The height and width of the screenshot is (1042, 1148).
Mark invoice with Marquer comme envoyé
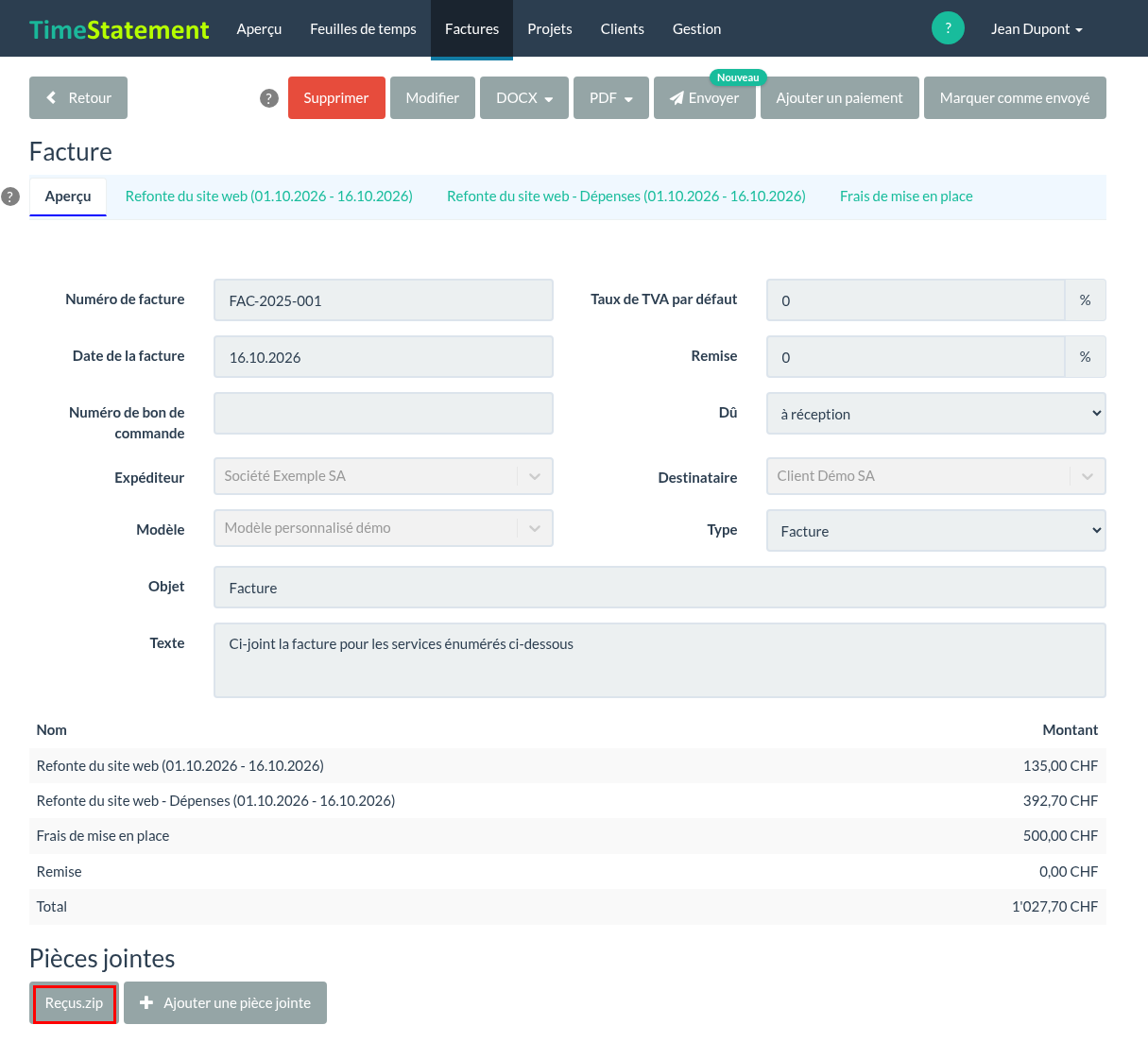tap(1015, 98)
